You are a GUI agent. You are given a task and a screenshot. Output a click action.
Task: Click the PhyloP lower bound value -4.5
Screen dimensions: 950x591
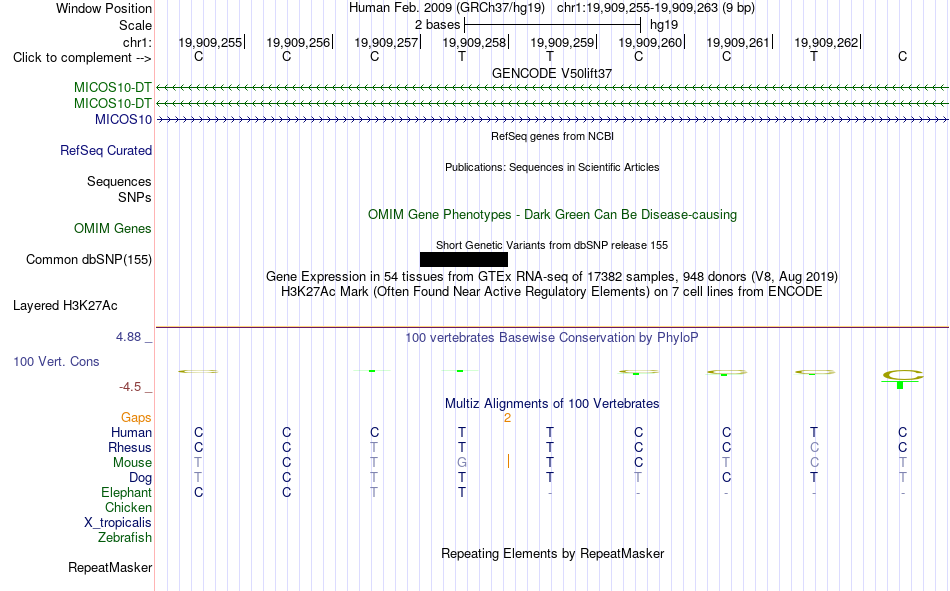click(x=130, y=387)
